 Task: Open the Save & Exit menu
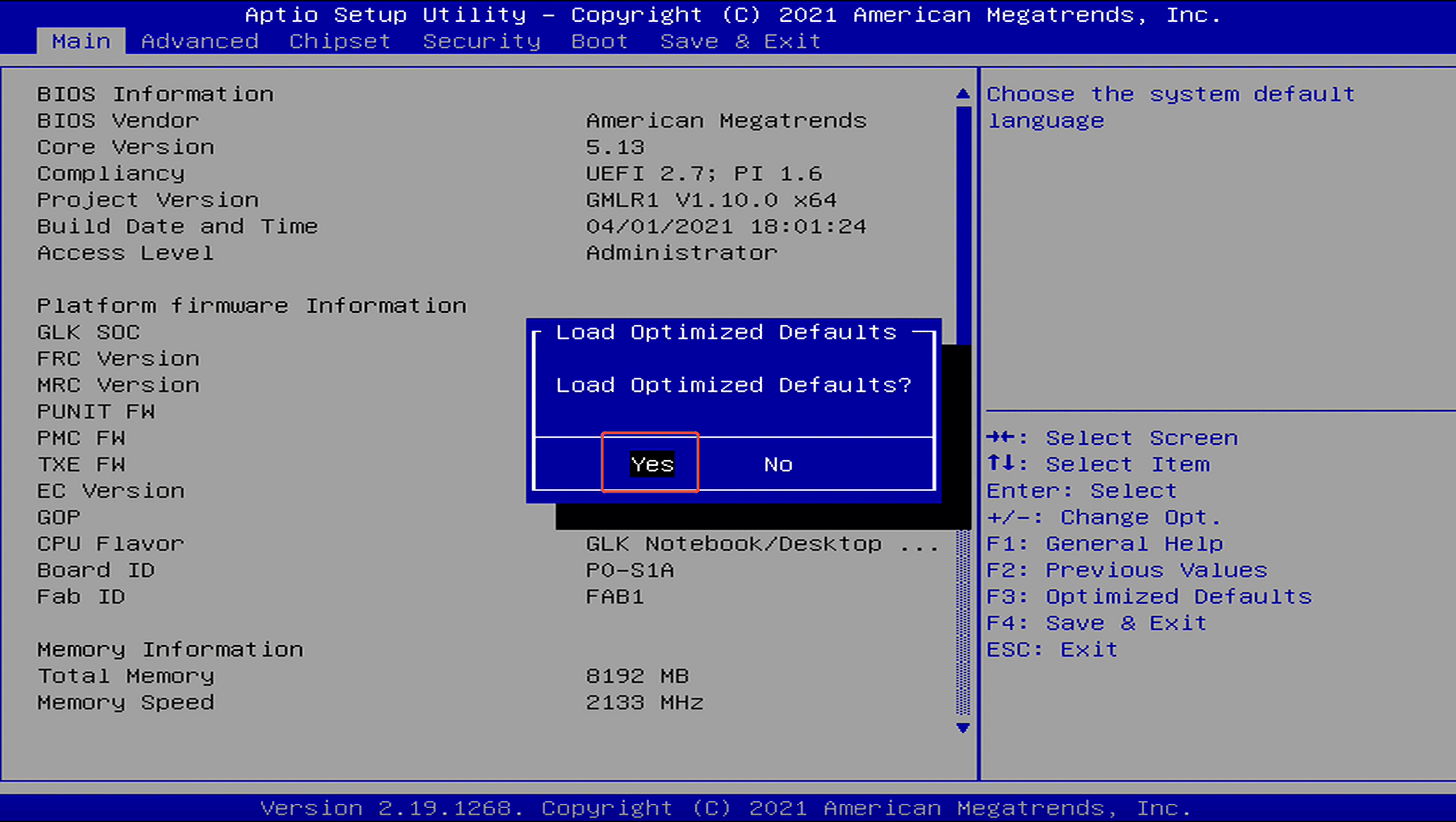pyautogui.click(x=740, y=41)
